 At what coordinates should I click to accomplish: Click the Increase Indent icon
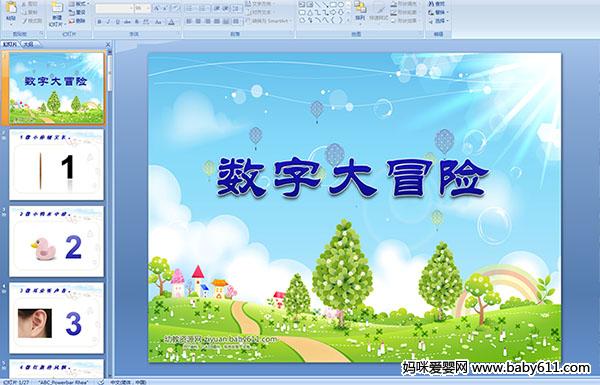point(225,8)
